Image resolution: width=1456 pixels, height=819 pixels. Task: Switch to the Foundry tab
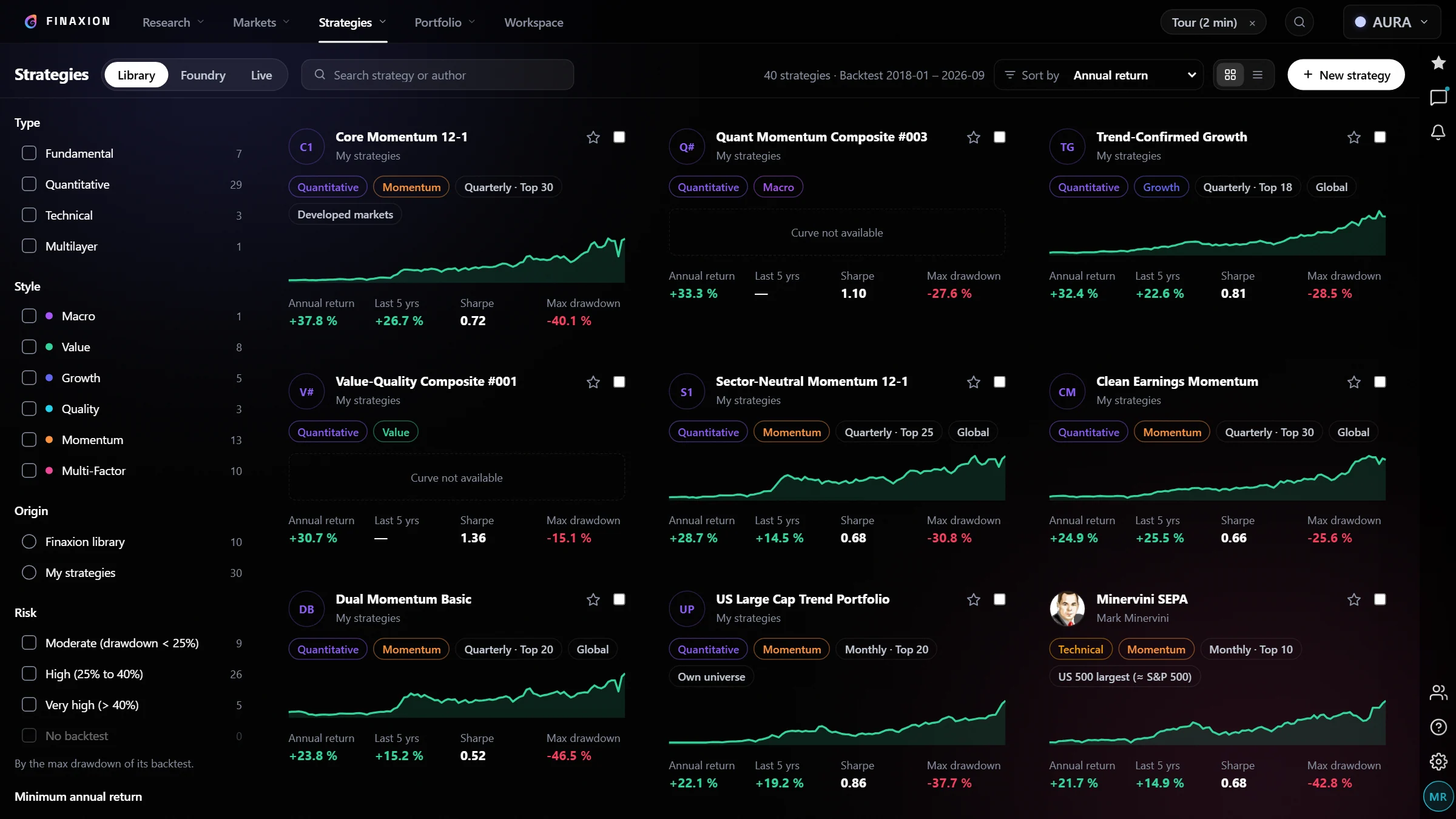pos(203,75)
